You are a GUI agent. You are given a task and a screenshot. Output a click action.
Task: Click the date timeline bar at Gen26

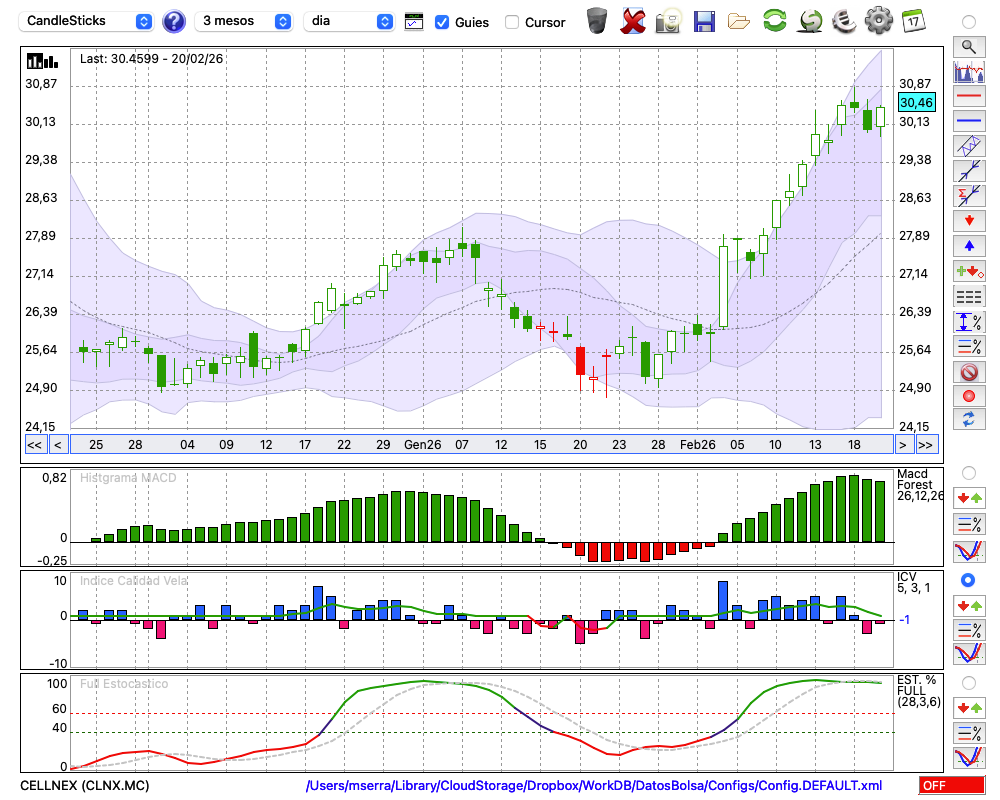[422, 444]
